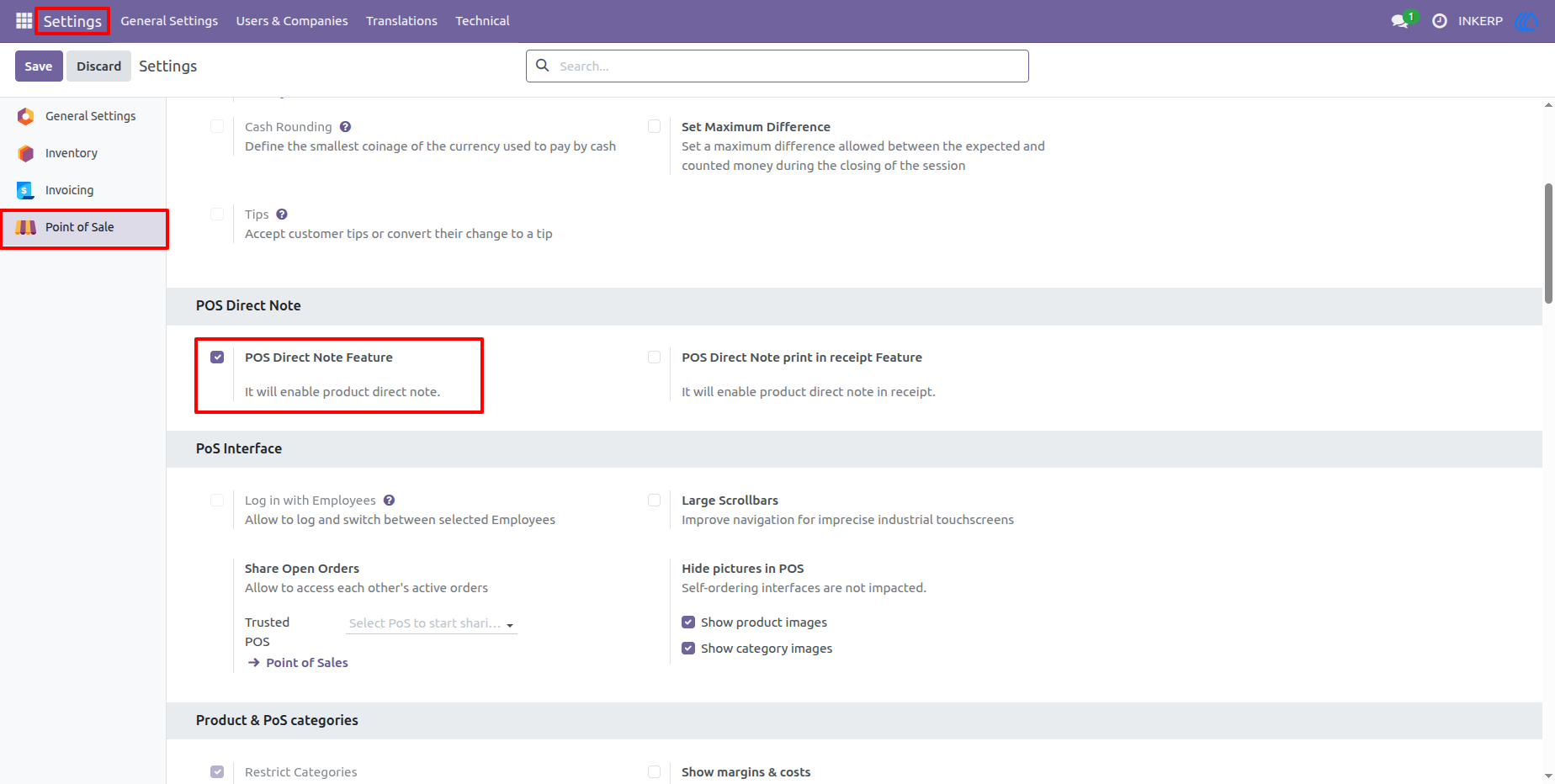1555x784 pixels.
Task: Click the General Settings sidebar icon
Action: 26,116
